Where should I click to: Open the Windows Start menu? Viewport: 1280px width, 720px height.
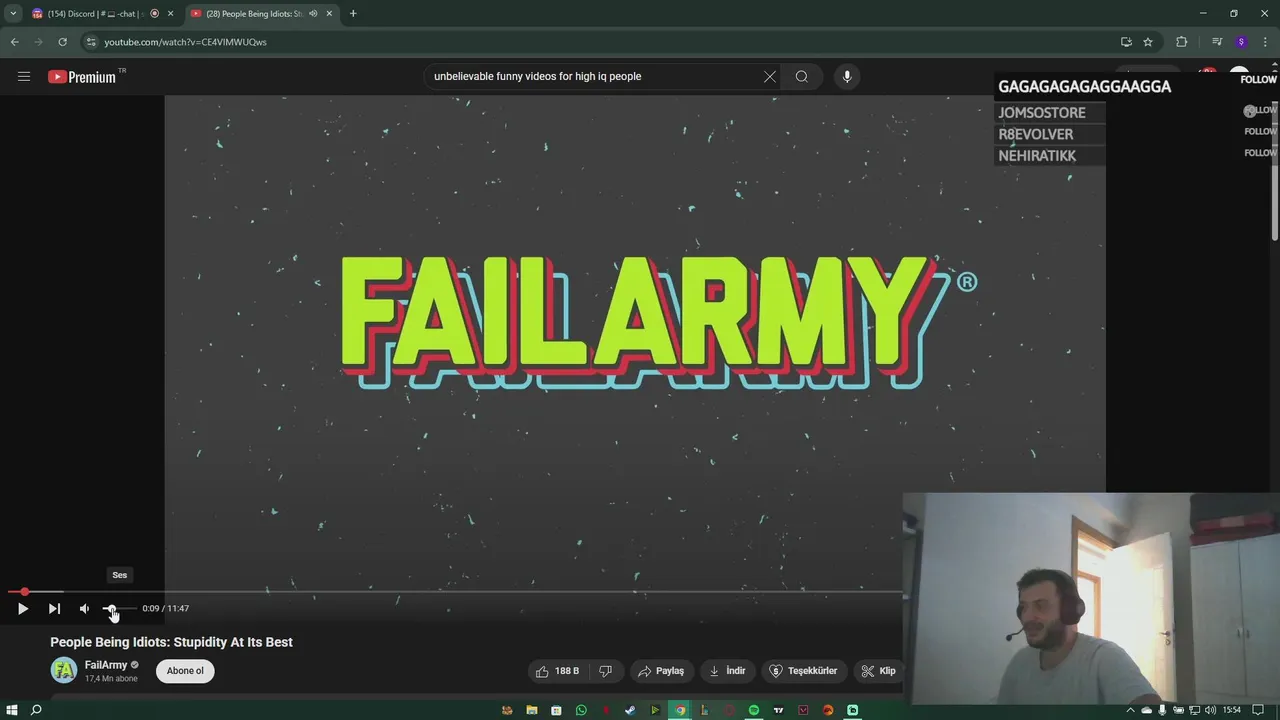[x=12, y=710]
